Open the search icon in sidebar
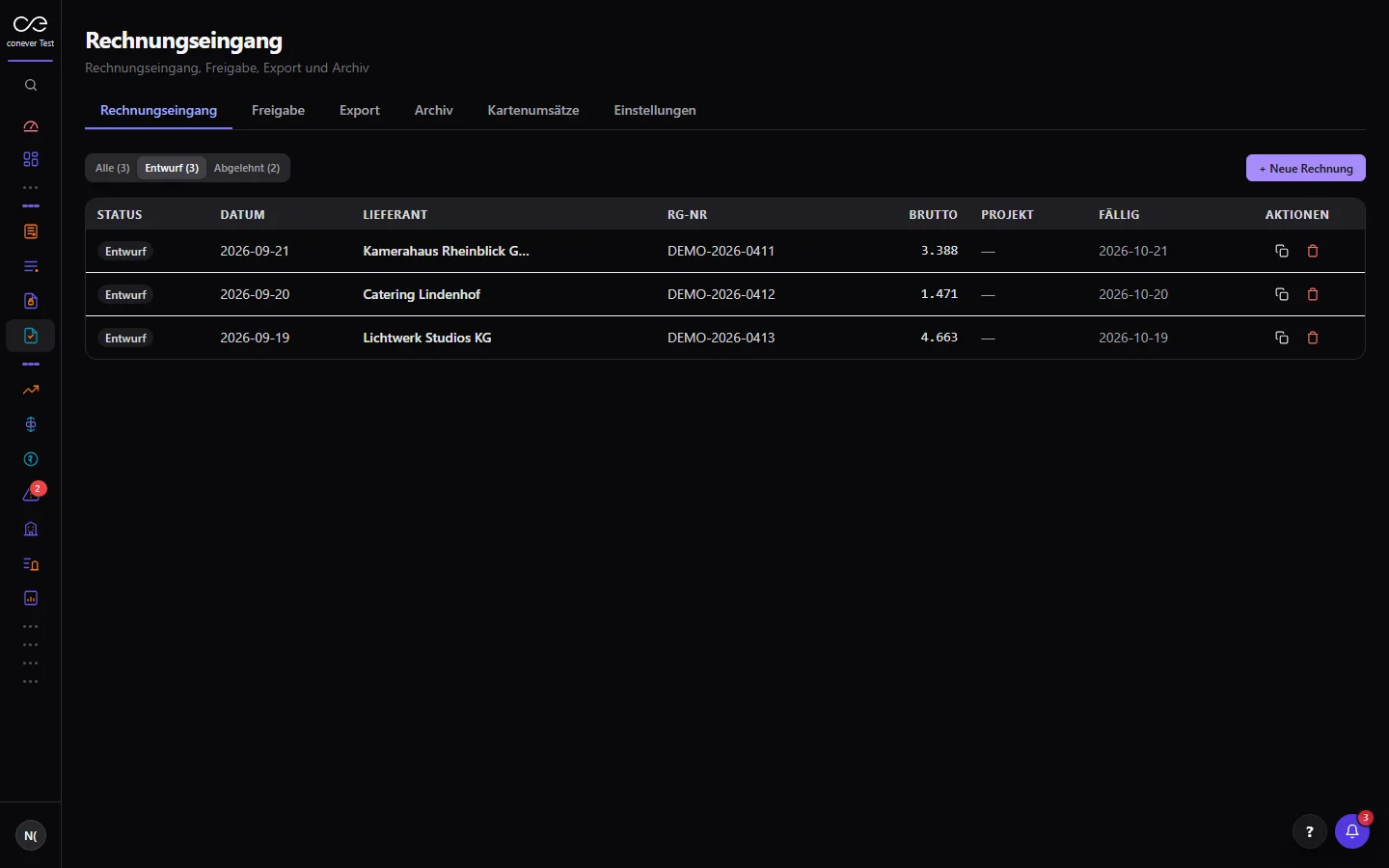 pyautogui.click(x=31, y=85)
